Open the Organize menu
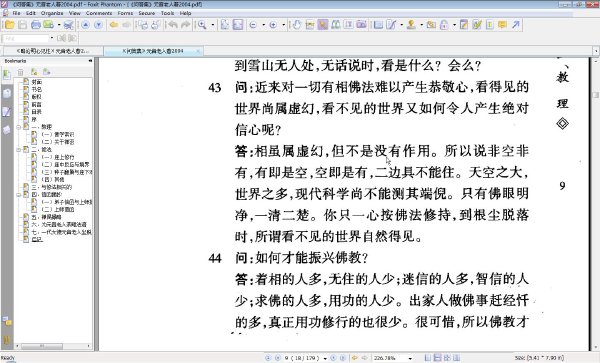600x363 pixels. (x=52, y=13)
